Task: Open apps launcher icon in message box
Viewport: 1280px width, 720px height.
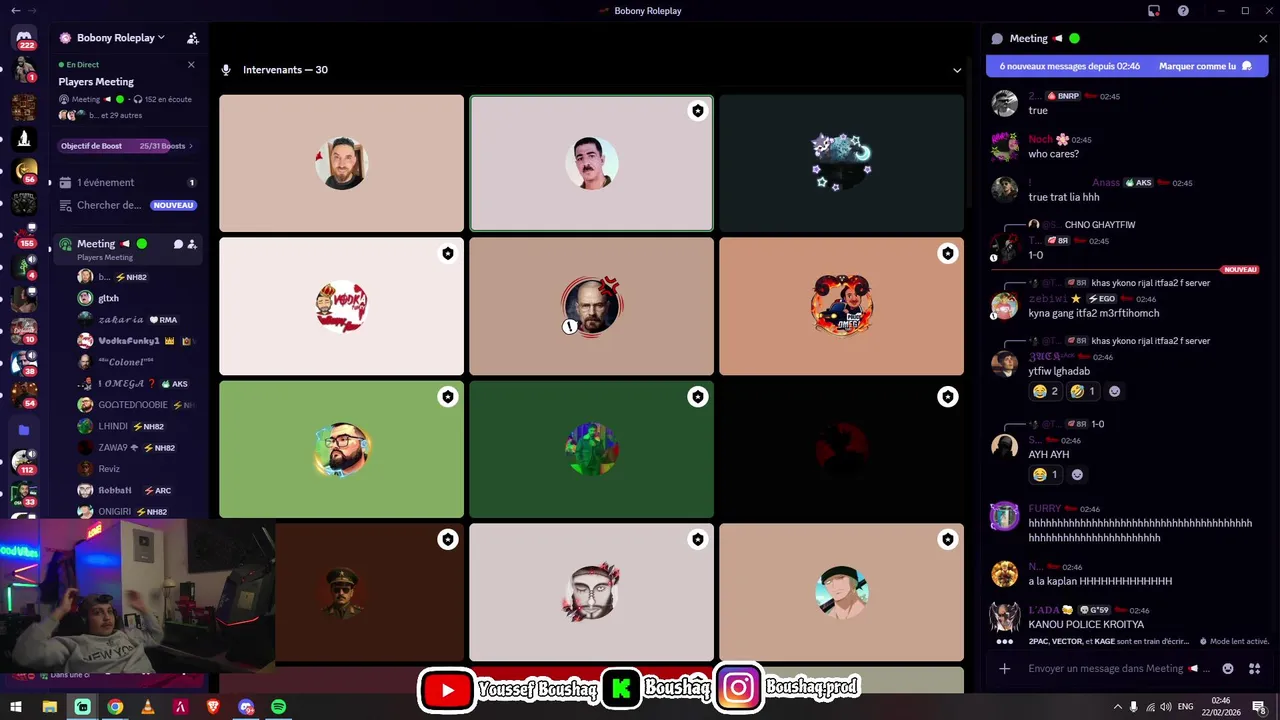Action: 1255,668
